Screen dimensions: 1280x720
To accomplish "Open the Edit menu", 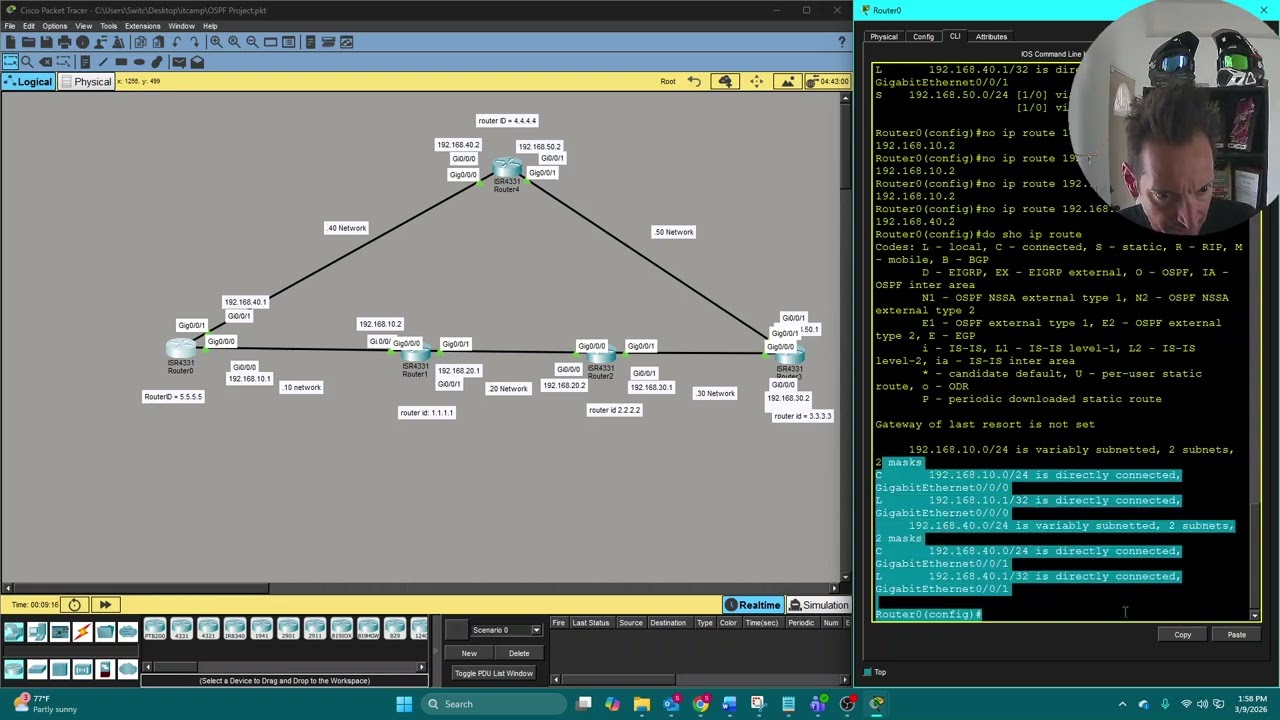I will (x=29, y=26).
